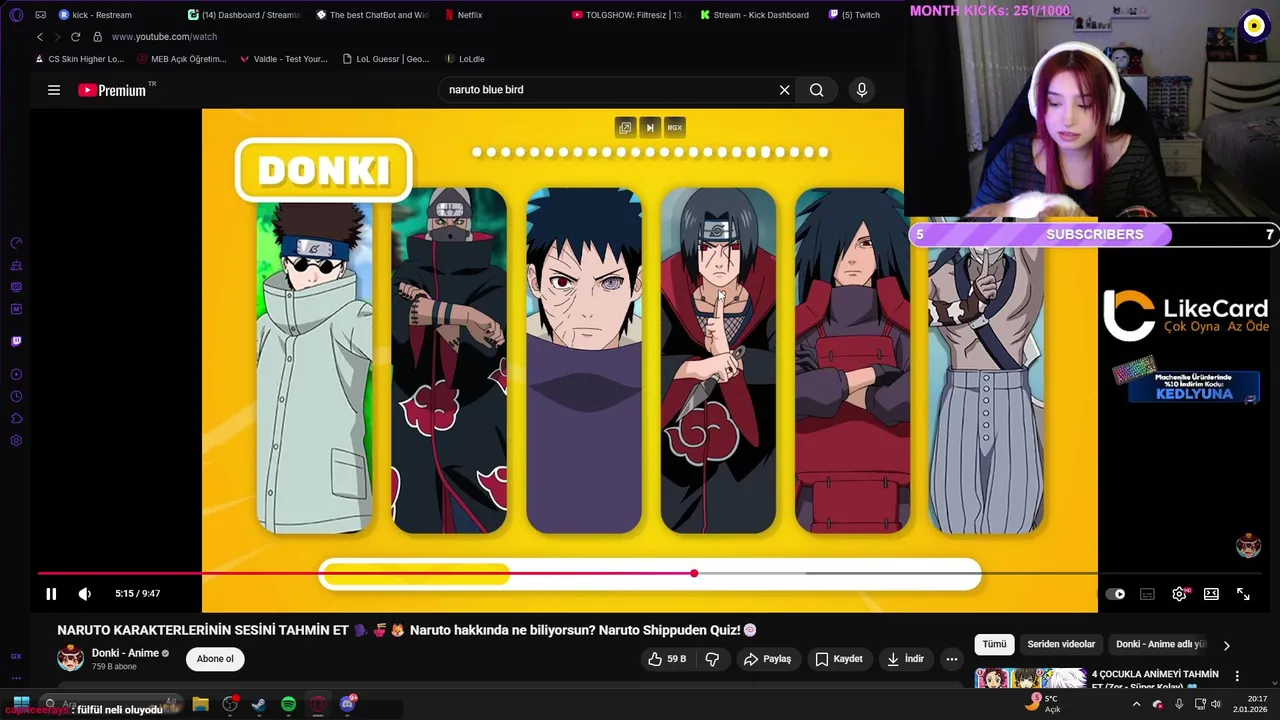Click the RGX button on video overlay
The image size is (1280, 720).
675,127
